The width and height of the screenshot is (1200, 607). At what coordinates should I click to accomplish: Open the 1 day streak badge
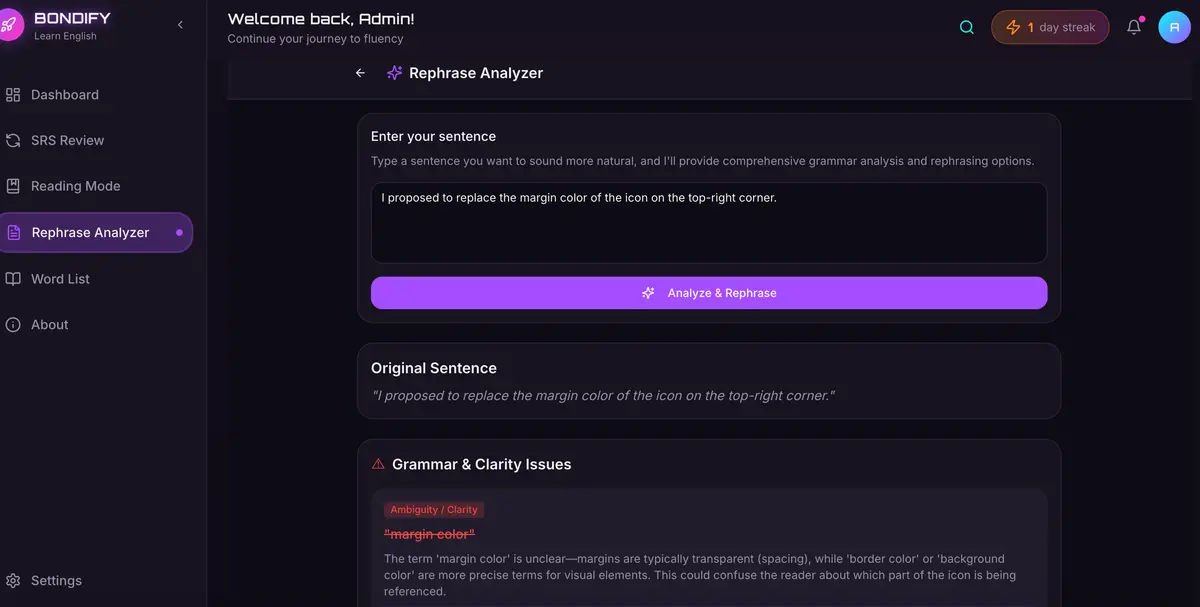click(1050, 28)
